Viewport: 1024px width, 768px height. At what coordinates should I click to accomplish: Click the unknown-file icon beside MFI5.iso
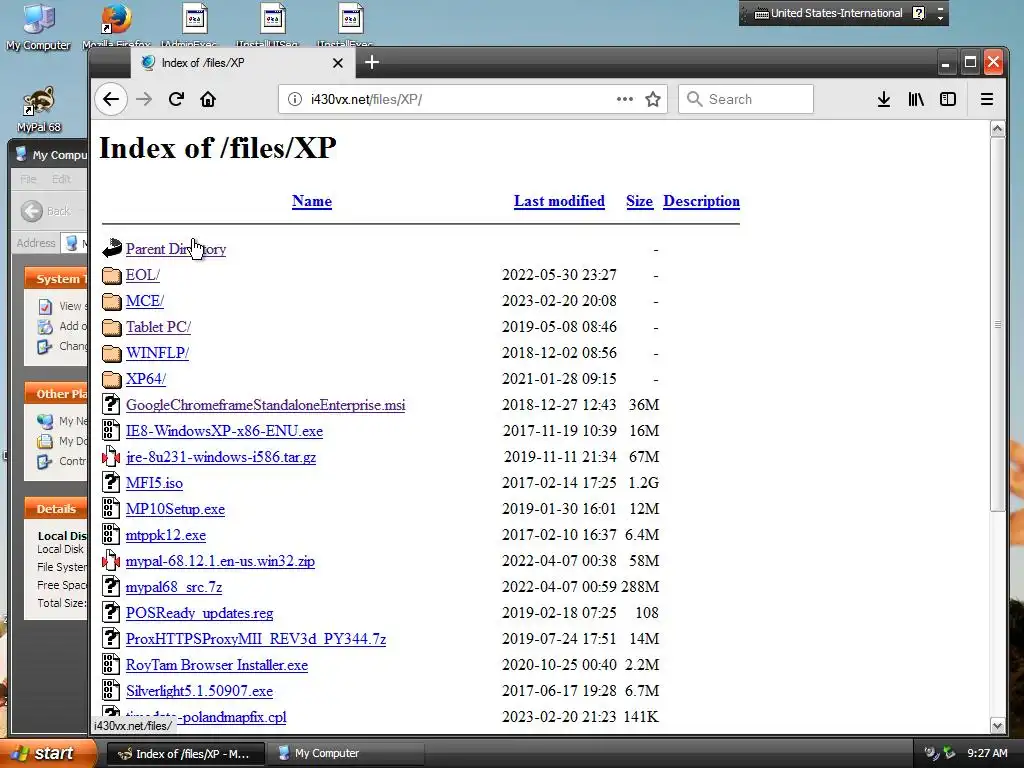(x=112, y=483)
